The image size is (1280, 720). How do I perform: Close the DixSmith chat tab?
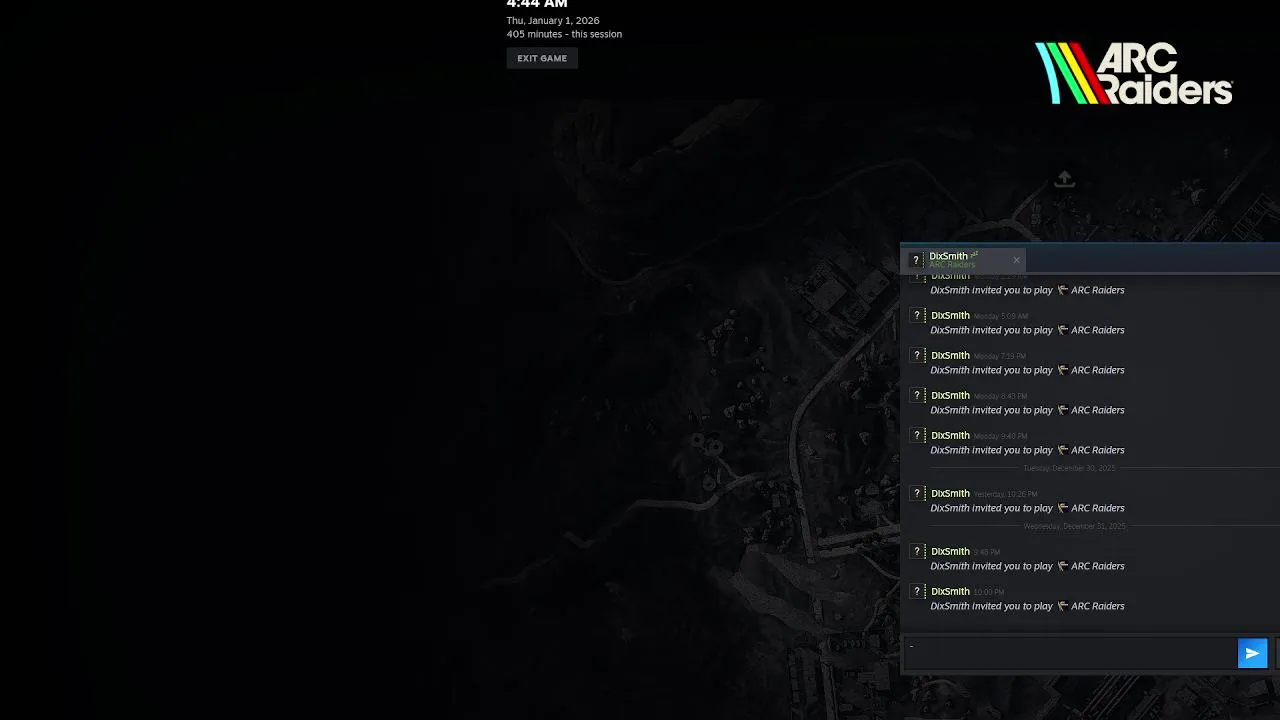(1016, 260)
